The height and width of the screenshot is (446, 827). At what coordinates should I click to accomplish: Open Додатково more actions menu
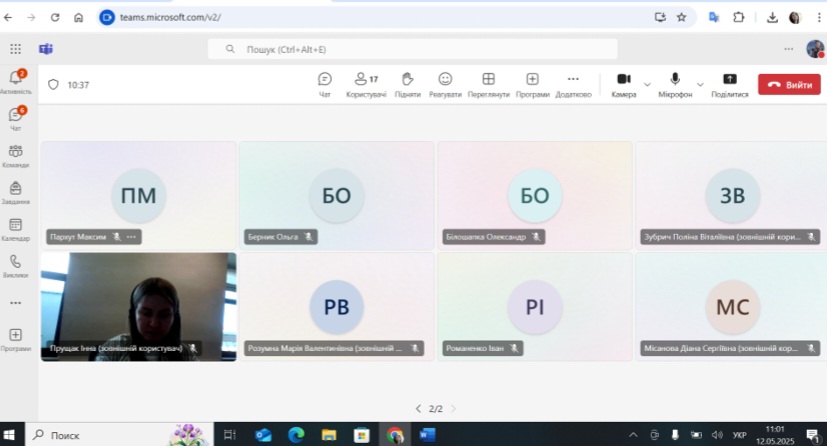coord(573,84)
